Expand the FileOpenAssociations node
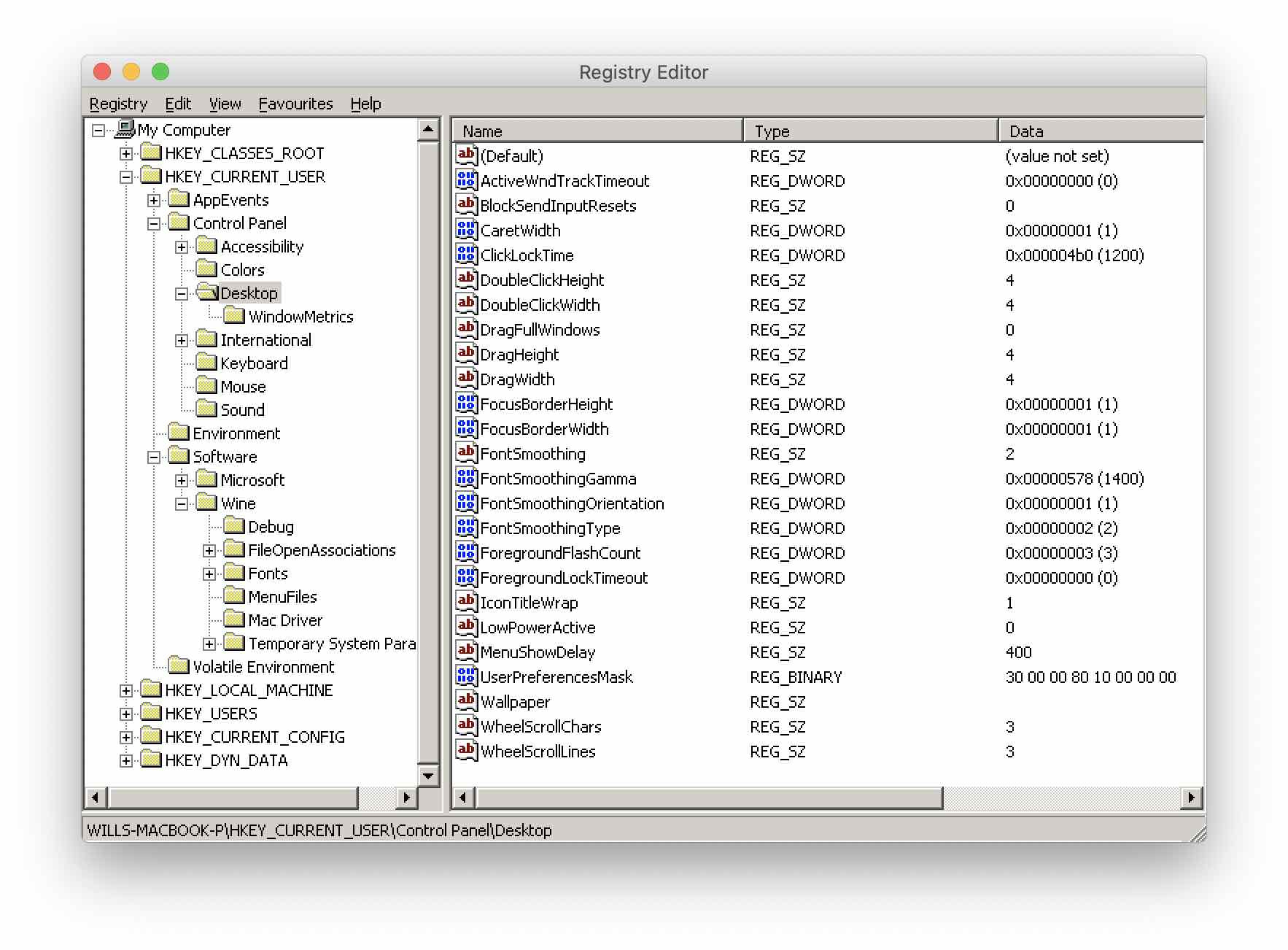This screenshot has width=1288, height=950. 209,550
